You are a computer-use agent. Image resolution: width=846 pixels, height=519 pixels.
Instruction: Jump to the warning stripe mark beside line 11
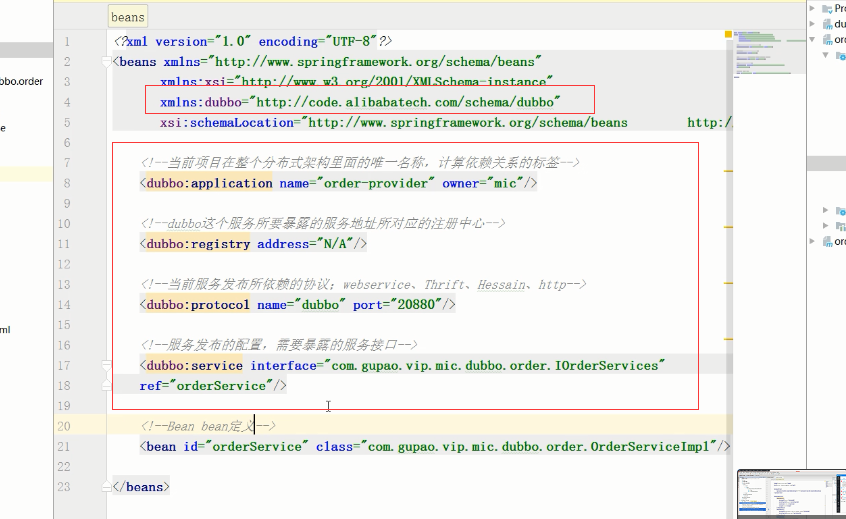(728, 227)
